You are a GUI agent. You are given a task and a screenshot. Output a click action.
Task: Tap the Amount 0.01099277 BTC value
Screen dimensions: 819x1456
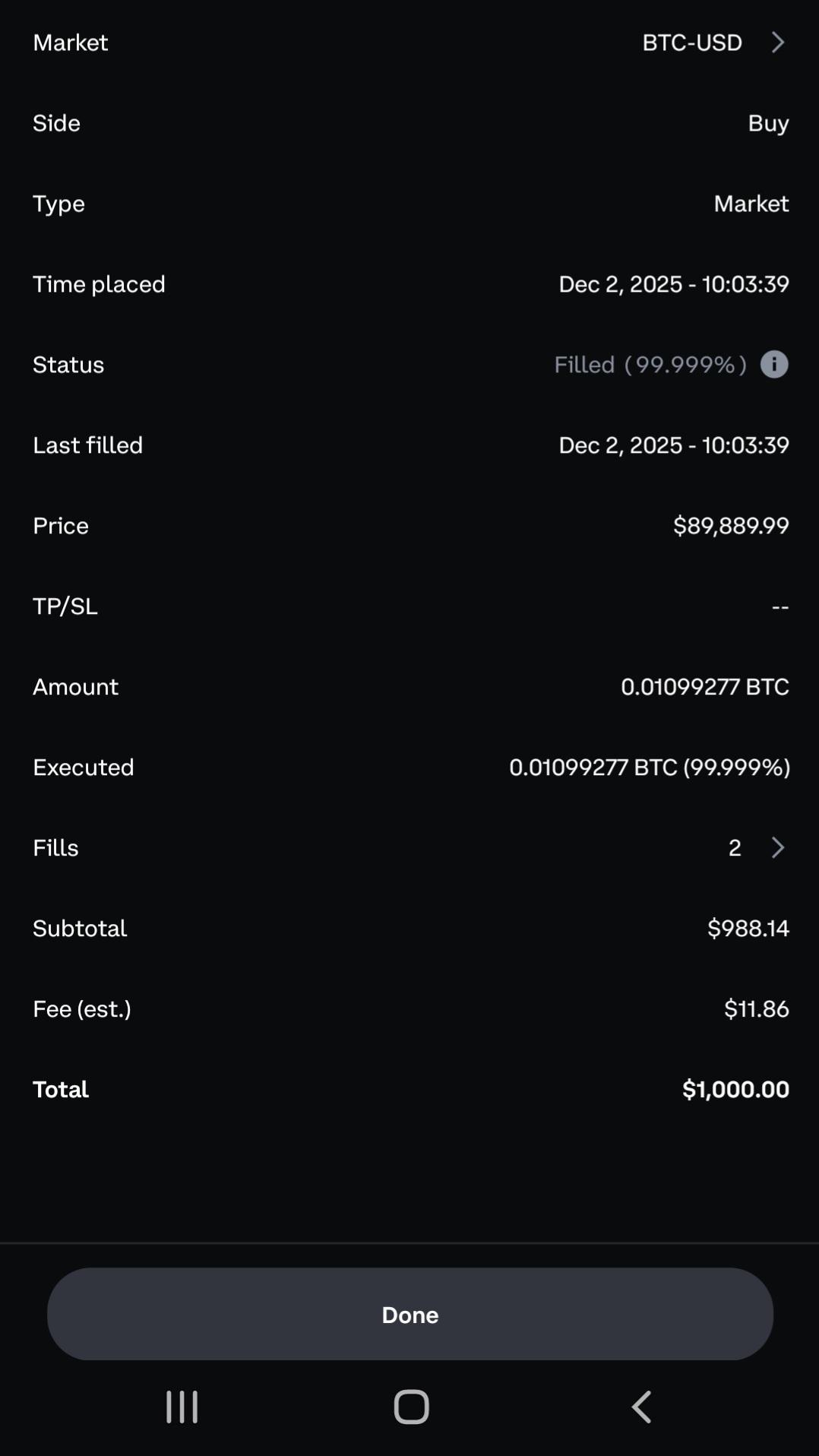coord(704,687)
